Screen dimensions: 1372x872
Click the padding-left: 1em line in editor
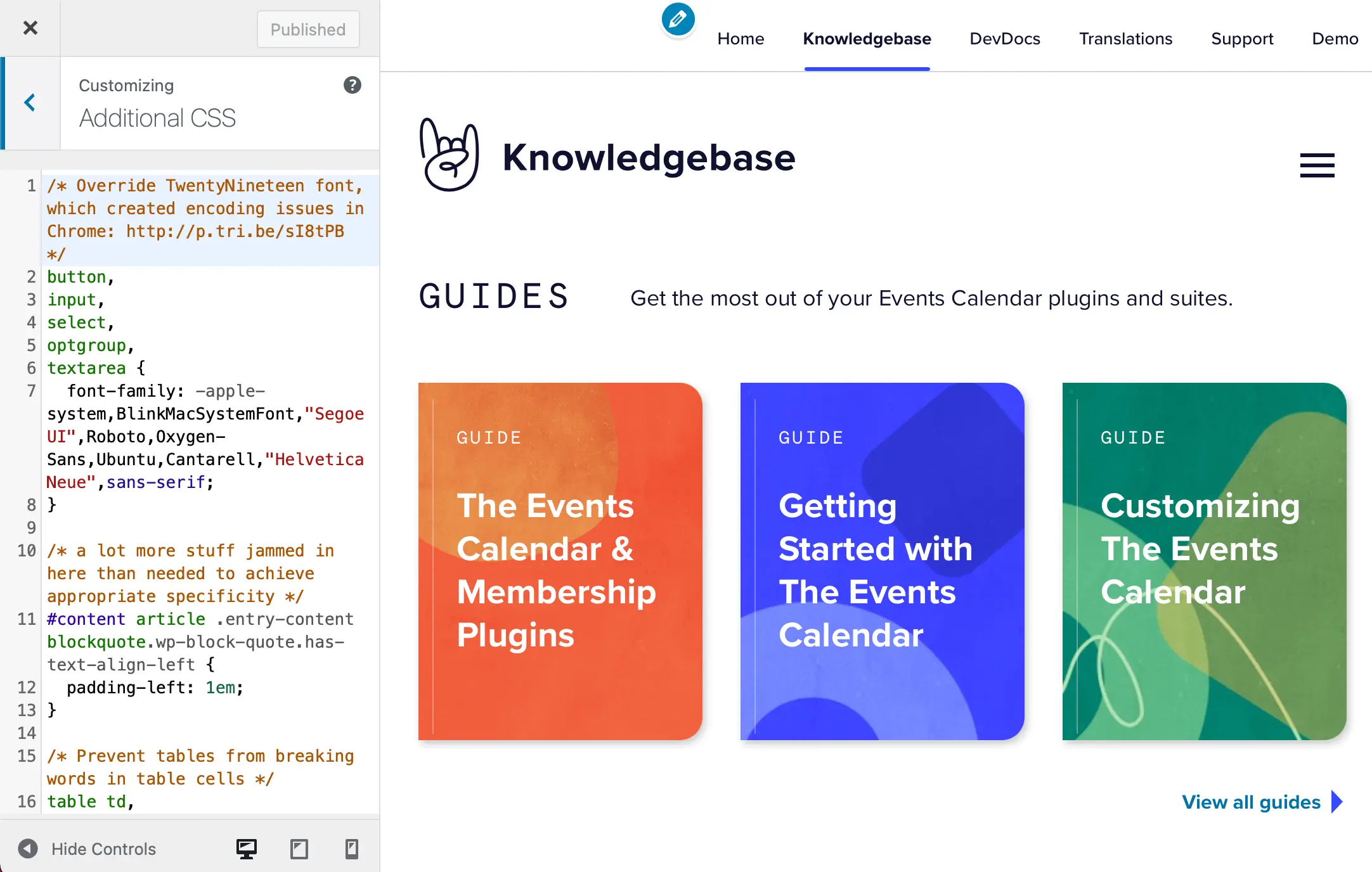click(x=210, y=688)
